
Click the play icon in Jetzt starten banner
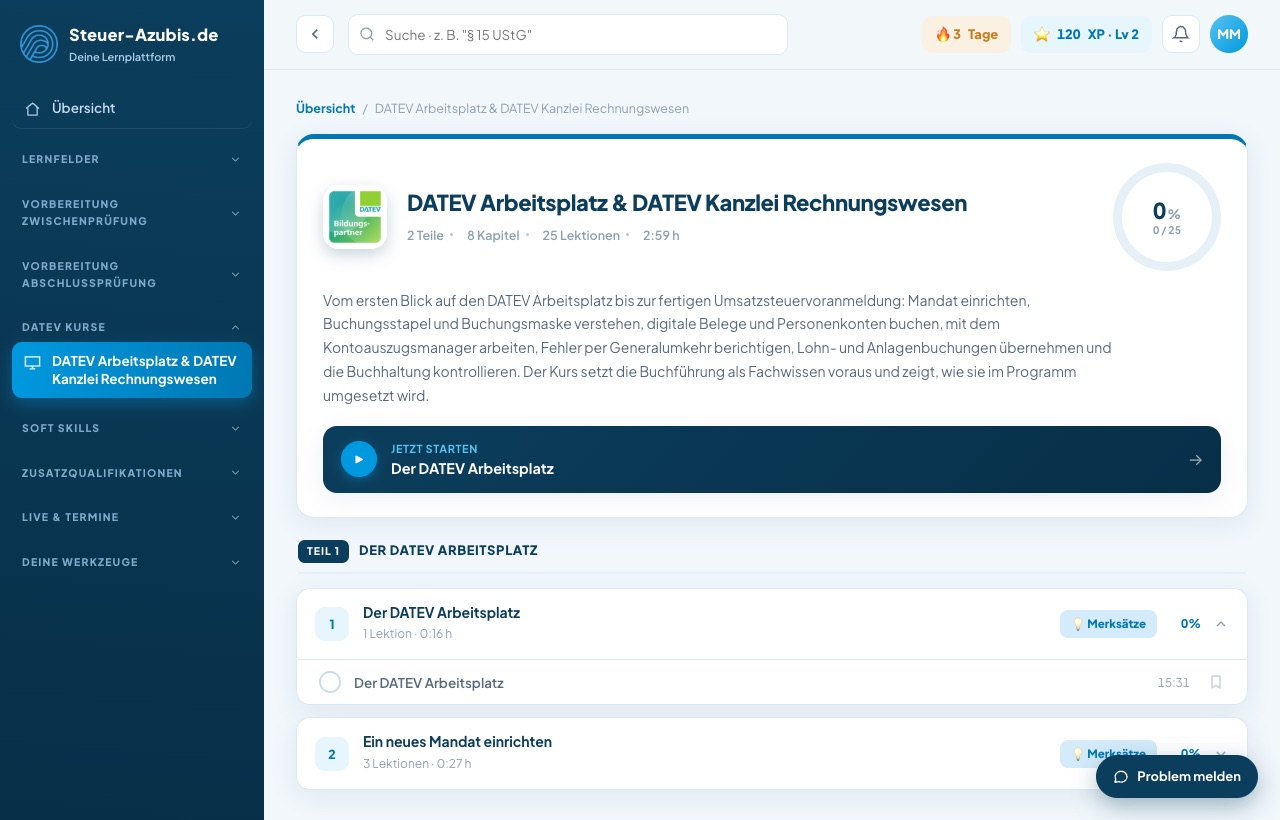click(359, 459)
